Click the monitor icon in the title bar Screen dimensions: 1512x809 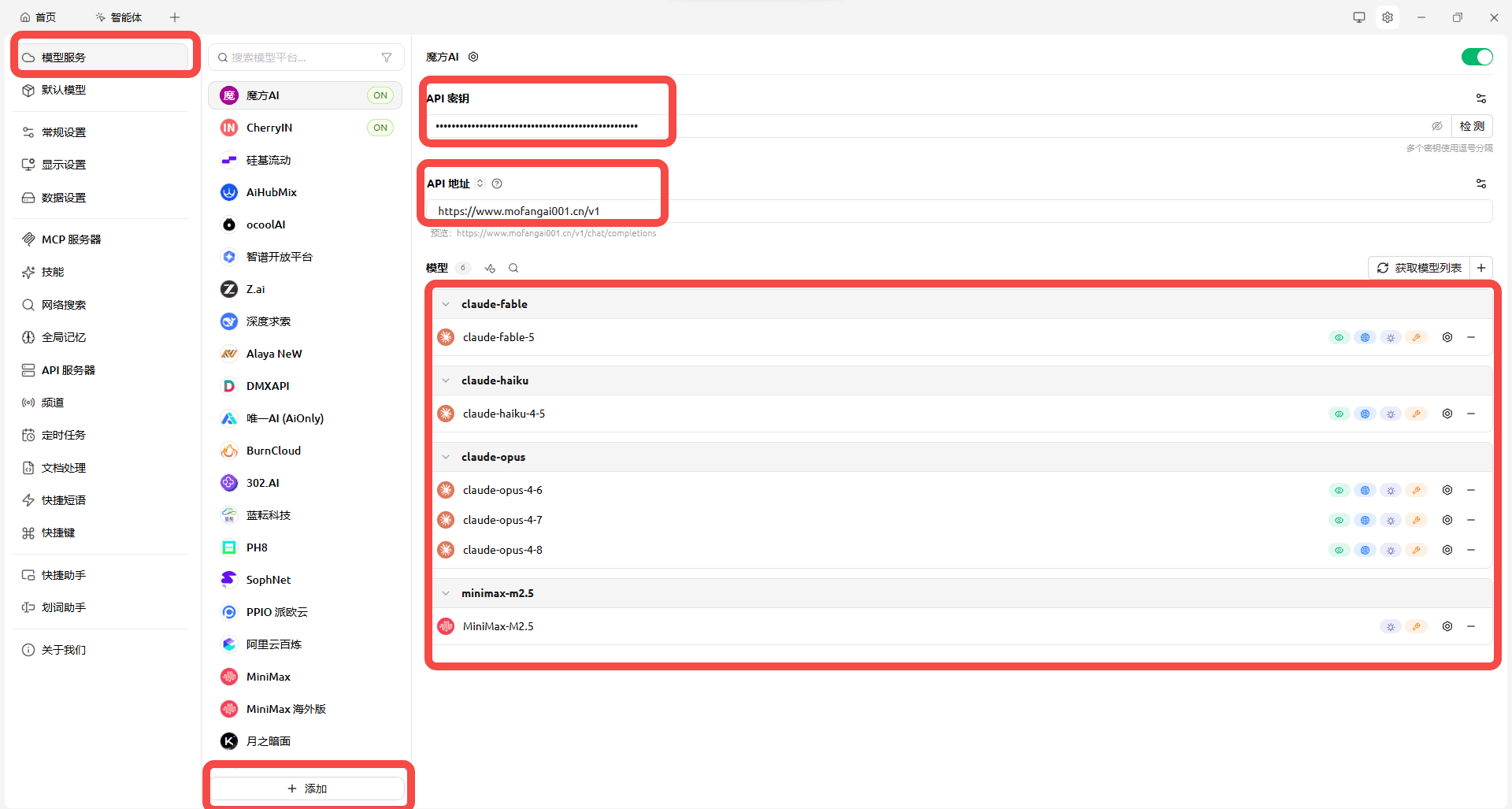click(1359, 17)
